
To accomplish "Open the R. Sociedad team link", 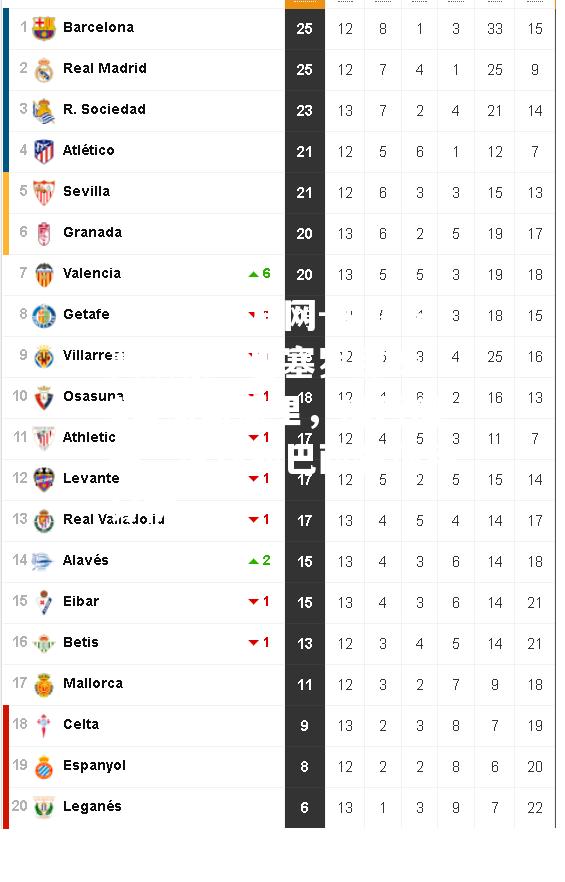I will [x=104, y=109].
